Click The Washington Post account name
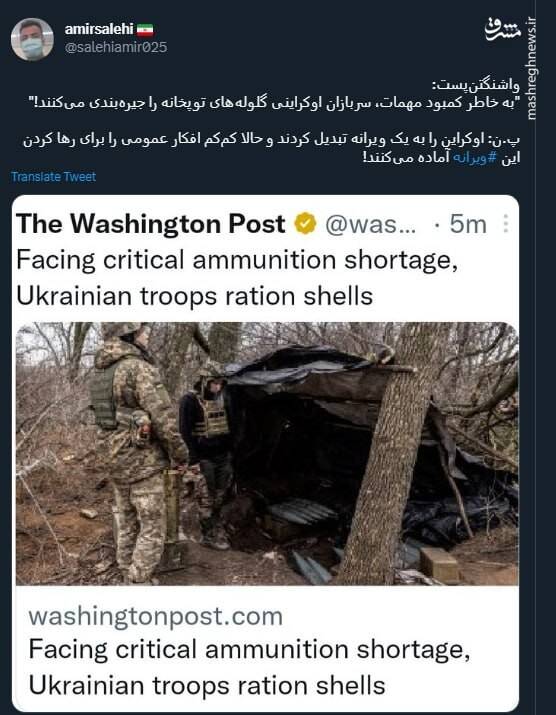Viewport: 556px width, 715px height. [151, 224]
